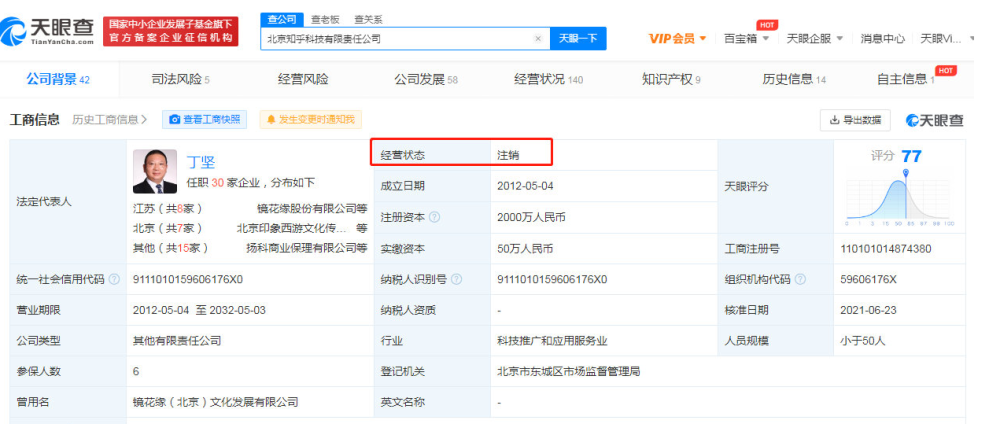Image resolution: width=1000 pixels, height=424 pixels.
Task: Click the 2000万人民币 registered capital value
Action: pos(531,217)
